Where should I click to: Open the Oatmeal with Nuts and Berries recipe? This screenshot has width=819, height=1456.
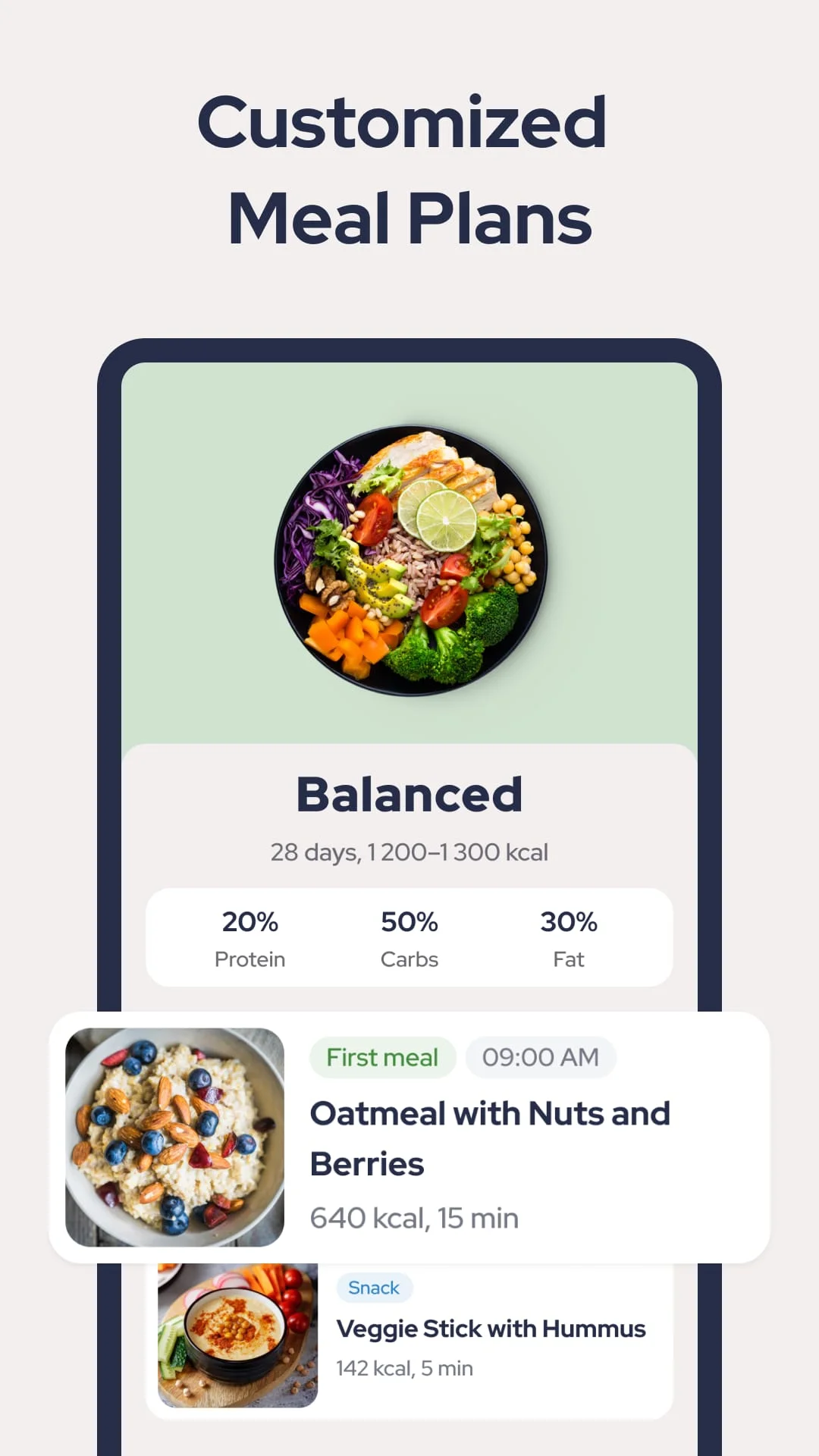pyautogui.click(x=490, y=1137)
